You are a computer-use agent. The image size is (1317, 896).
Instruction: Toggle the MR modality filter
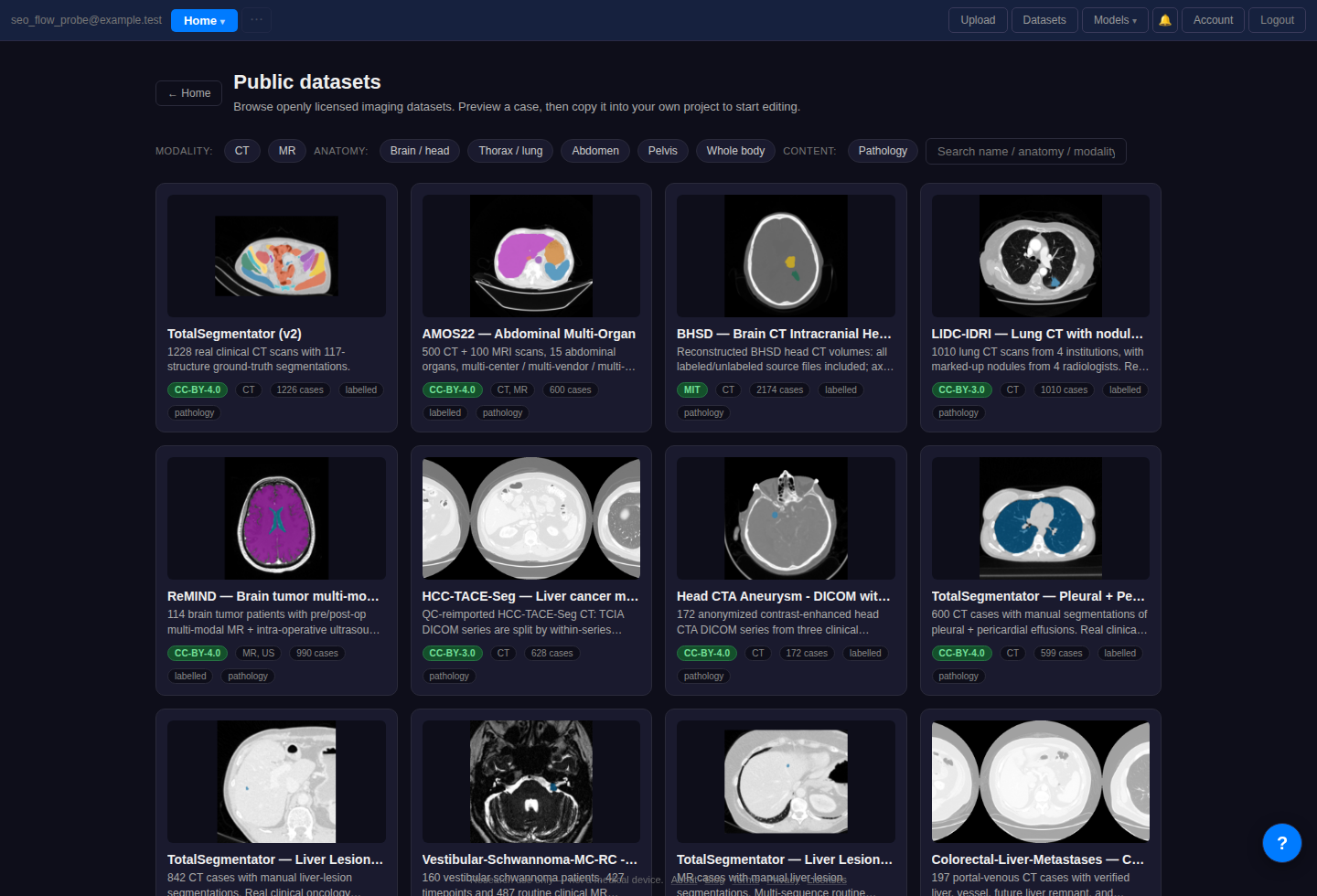(287, 151)
